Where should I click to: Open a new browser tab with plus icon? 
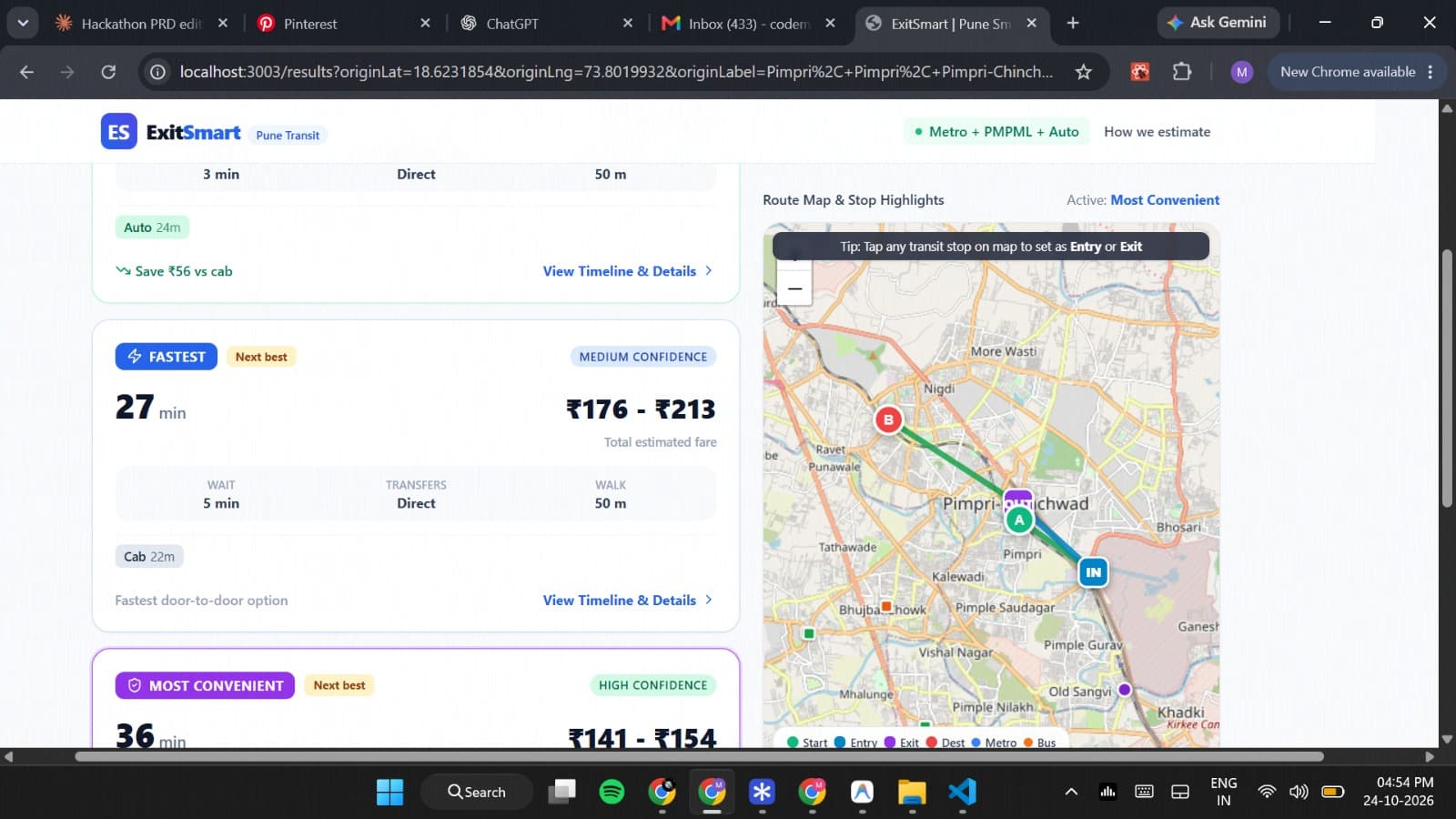coord(1073,23)
